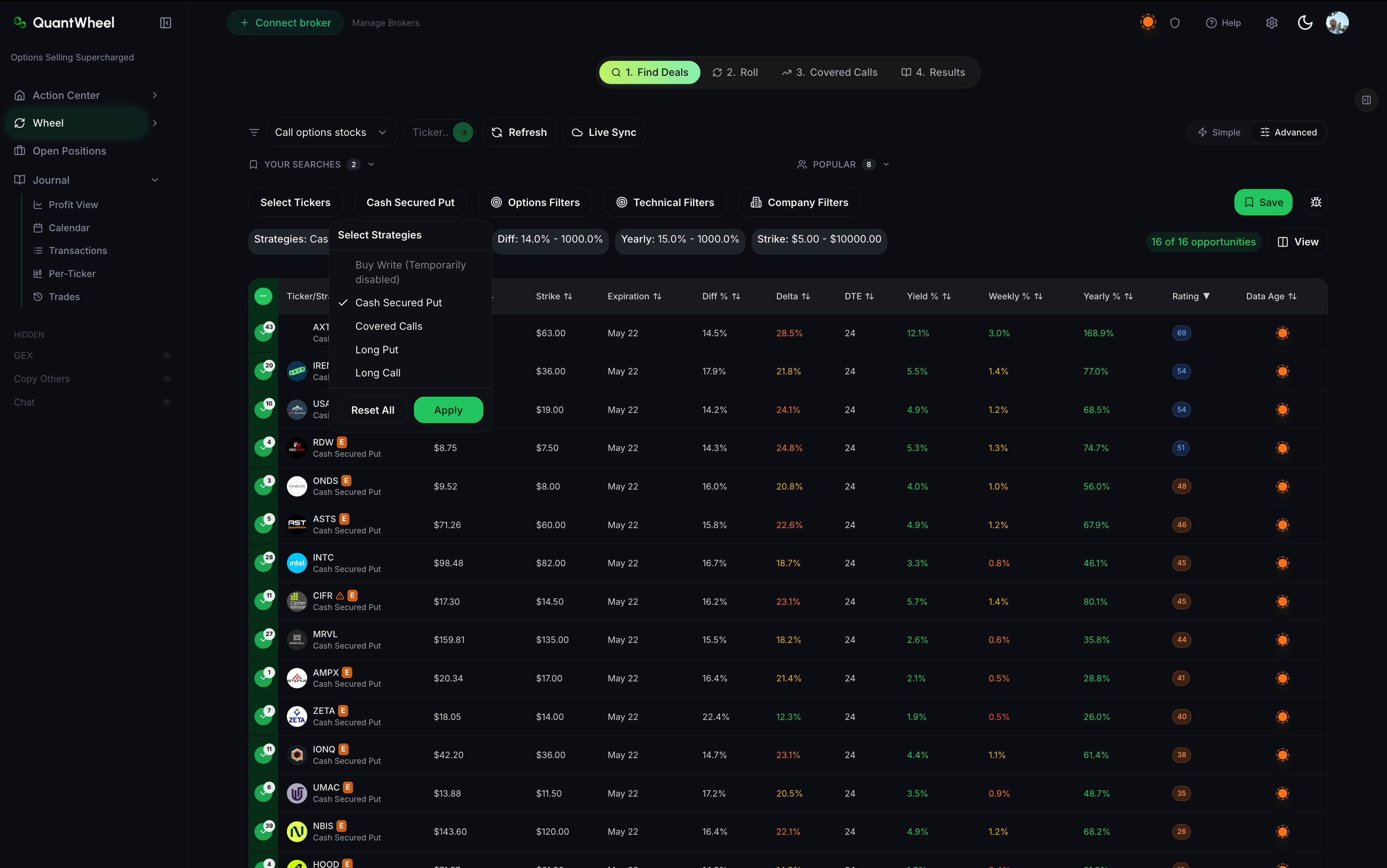Screen dimensions: 1387x868
Task: Show the hidden Copy Others eye icon
Action: (x=167, y=379)
